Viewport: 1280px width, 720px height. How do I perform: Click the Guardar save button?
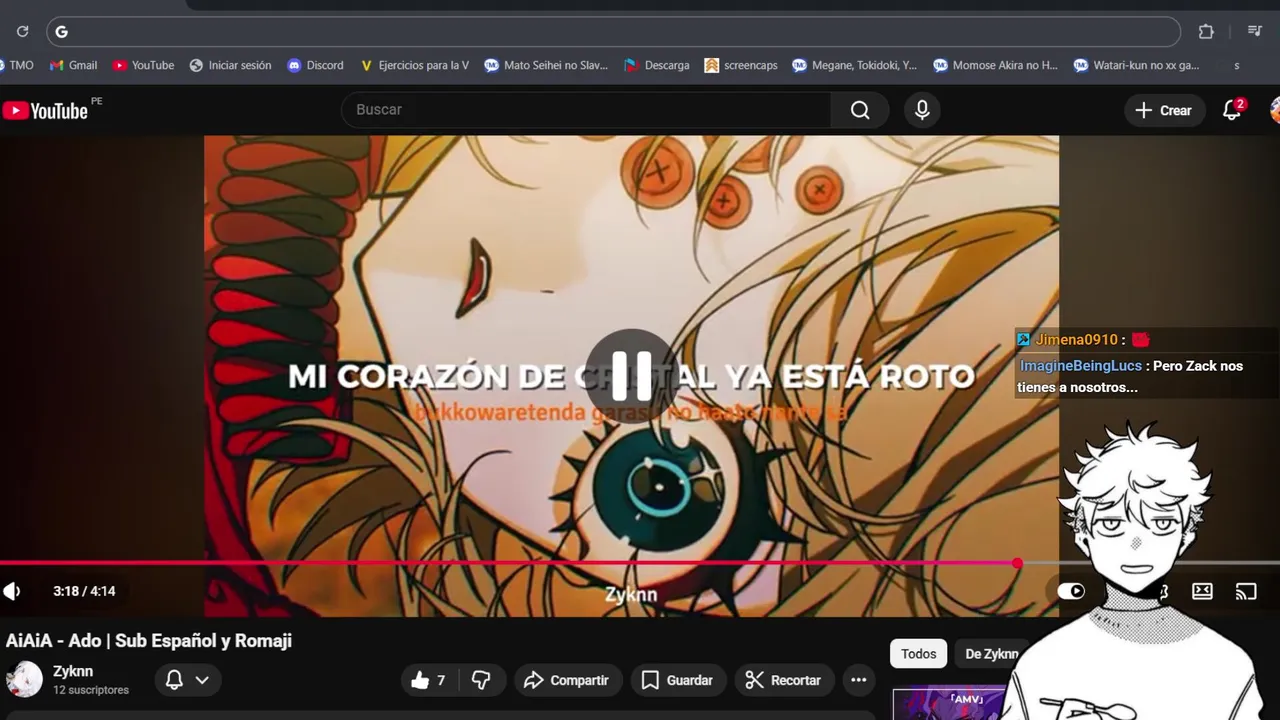(678, 680)
